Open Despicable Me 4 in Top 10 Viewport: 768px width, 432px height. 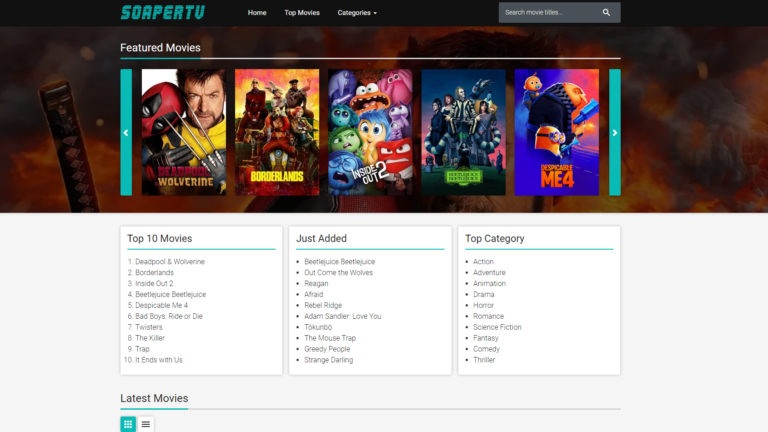[161, 305]
